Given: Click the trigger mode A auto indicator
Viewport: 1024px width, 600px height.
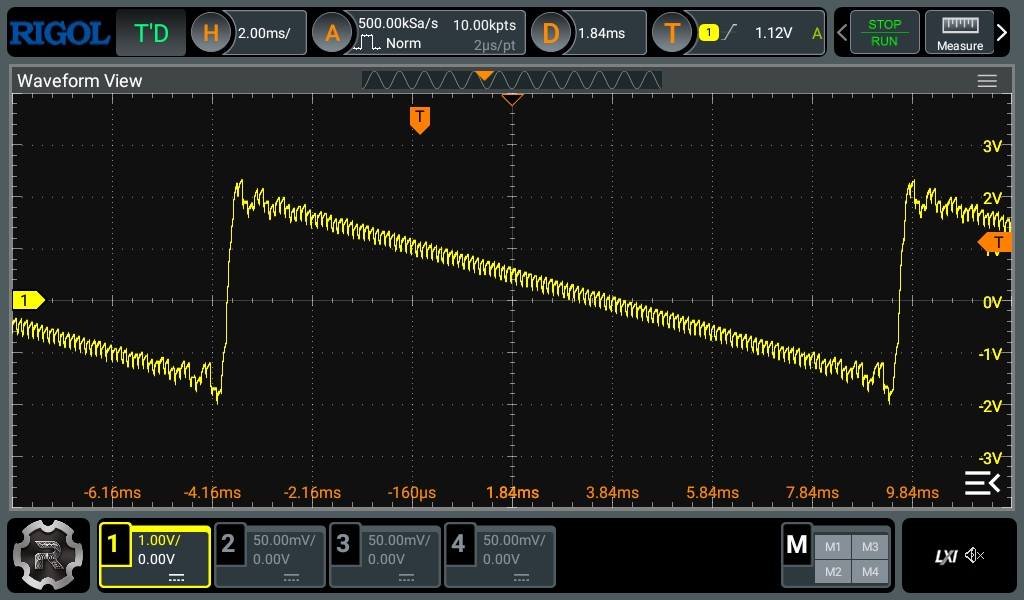Looking at the screenshot, I should pyautogui.click(x=816, y=33).
